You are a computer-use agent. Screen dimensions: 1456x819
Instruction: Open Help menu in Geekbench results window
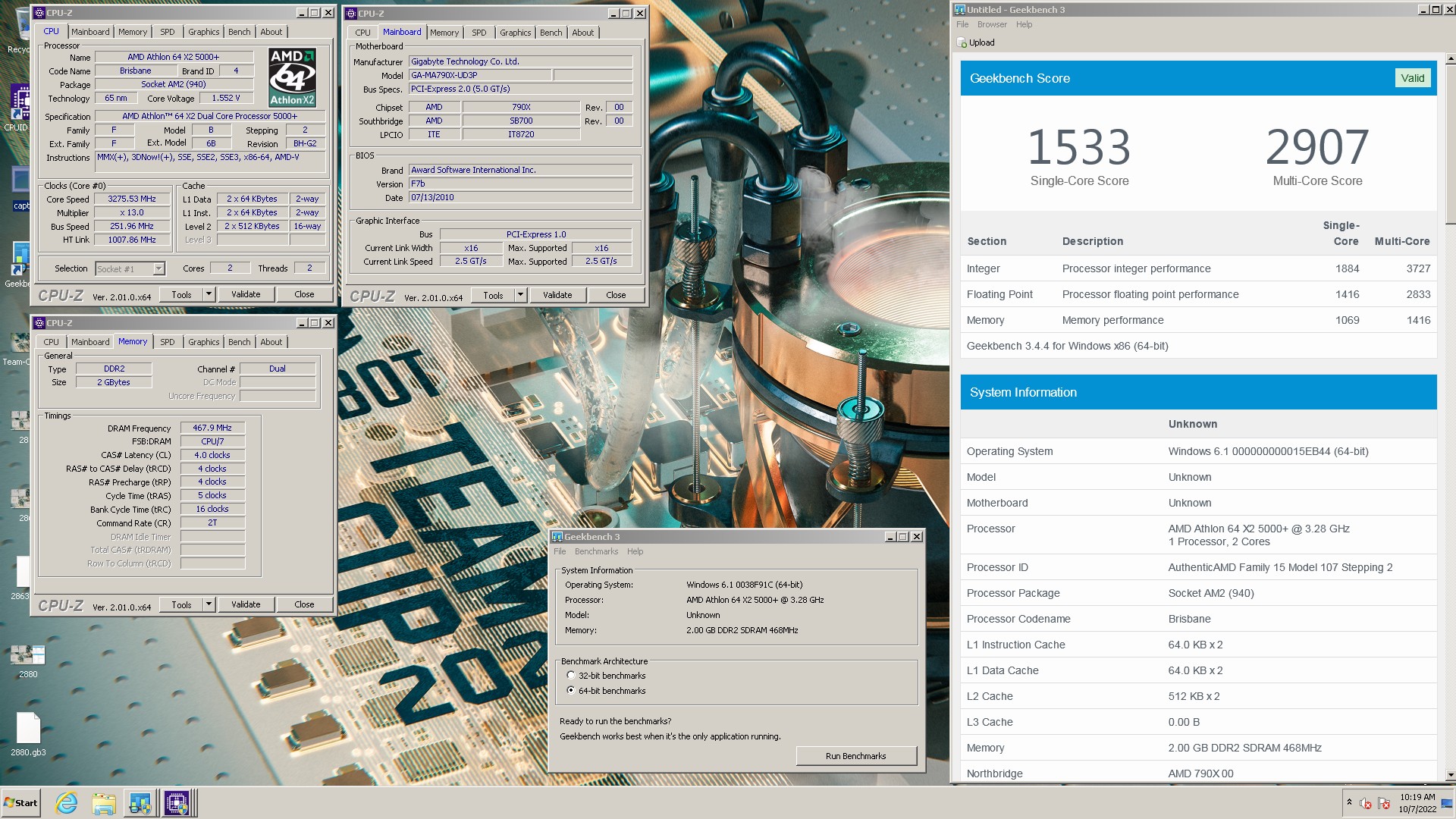pos(1024,24)
